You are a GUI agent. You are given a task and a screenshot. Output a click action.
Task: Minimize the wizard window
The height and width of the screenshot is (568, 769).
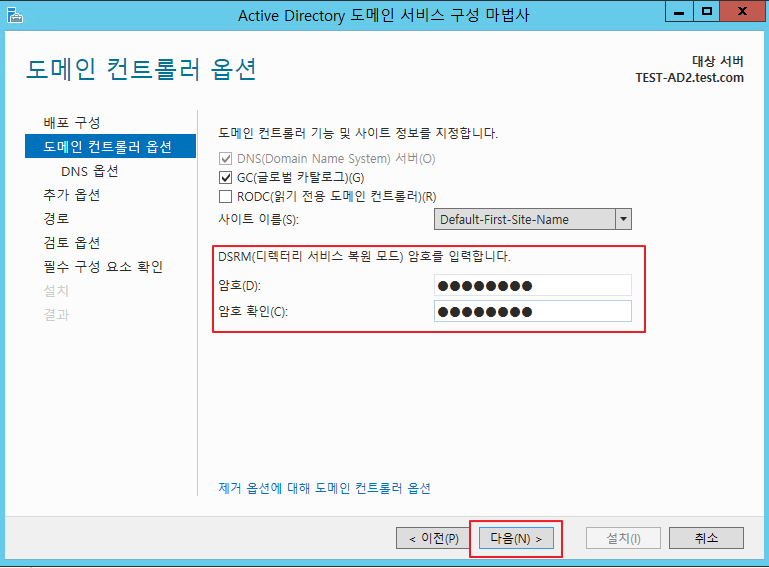coord(679,12)
